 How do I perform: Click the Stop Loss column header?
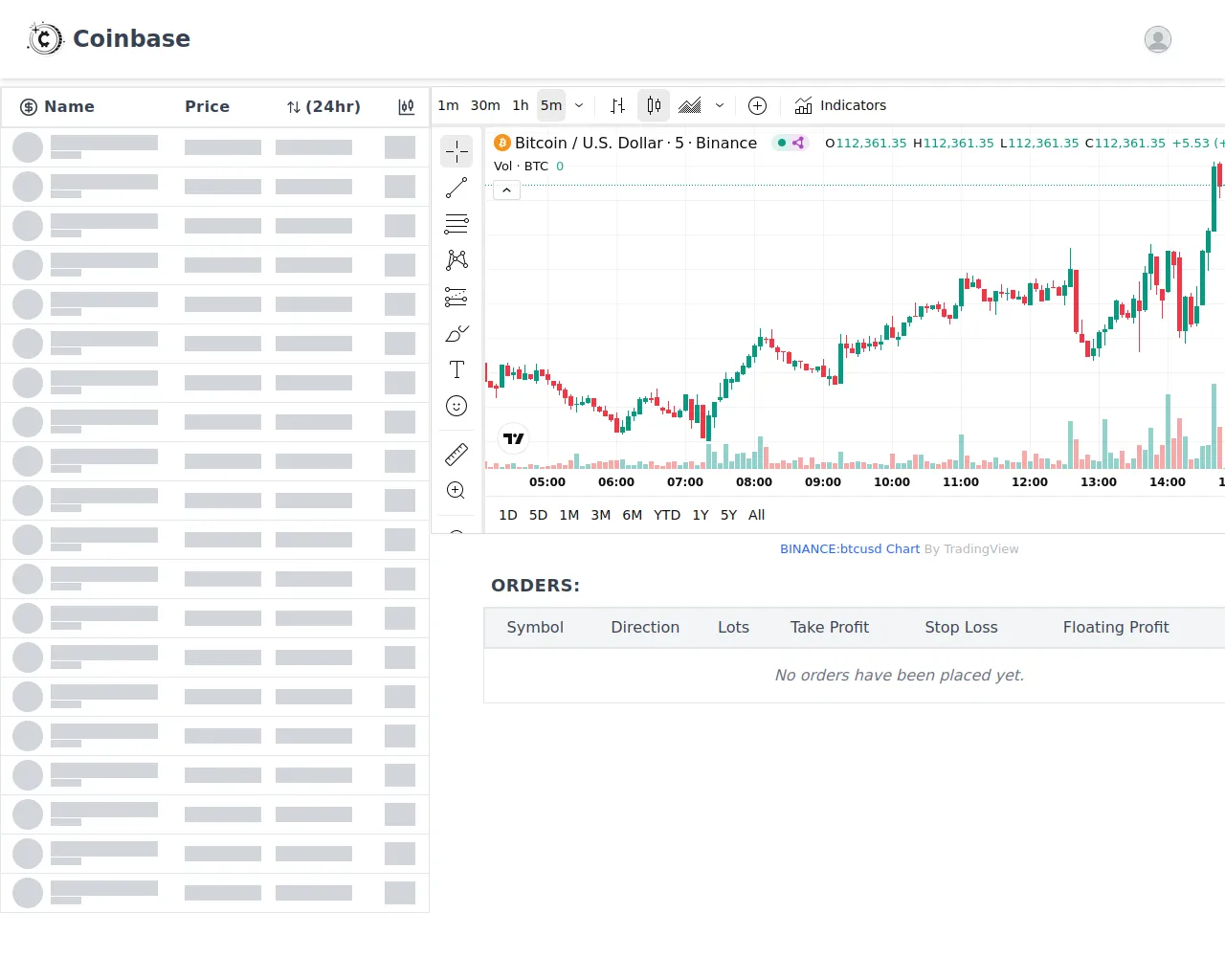tap(961, 628)
